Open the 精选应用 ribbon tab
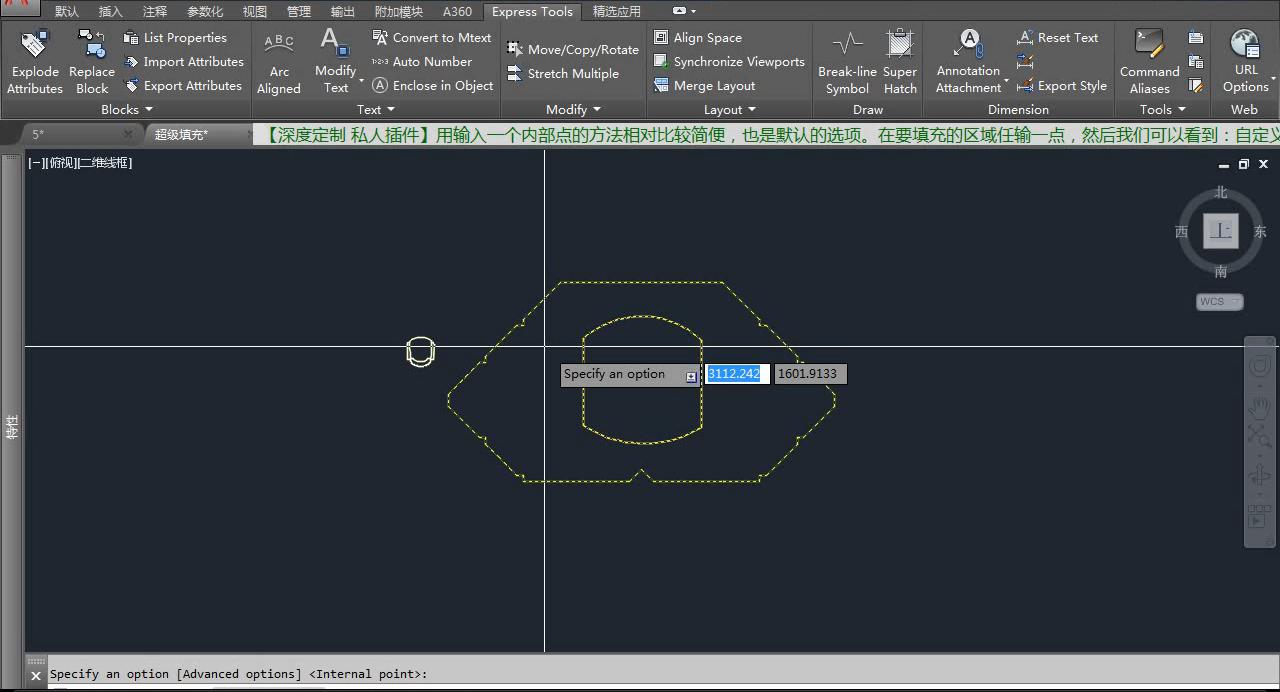Viewport: 1280px width, 692px height. coord(617,12)
